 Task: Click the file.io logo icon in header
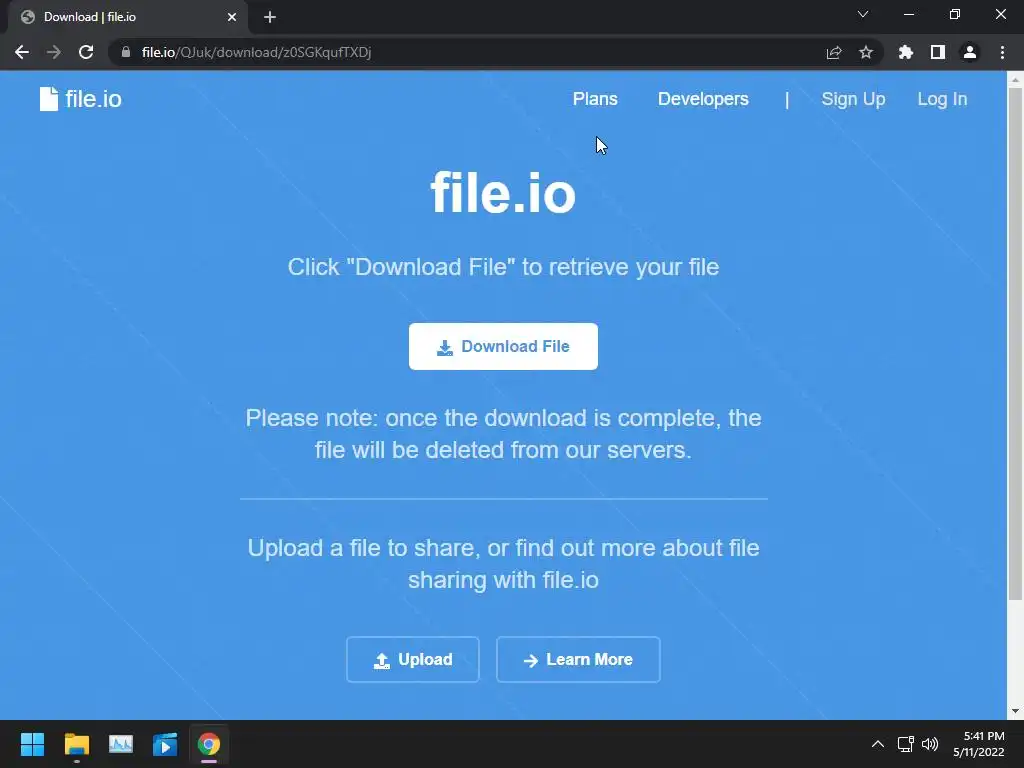click(x=49, y=99)
